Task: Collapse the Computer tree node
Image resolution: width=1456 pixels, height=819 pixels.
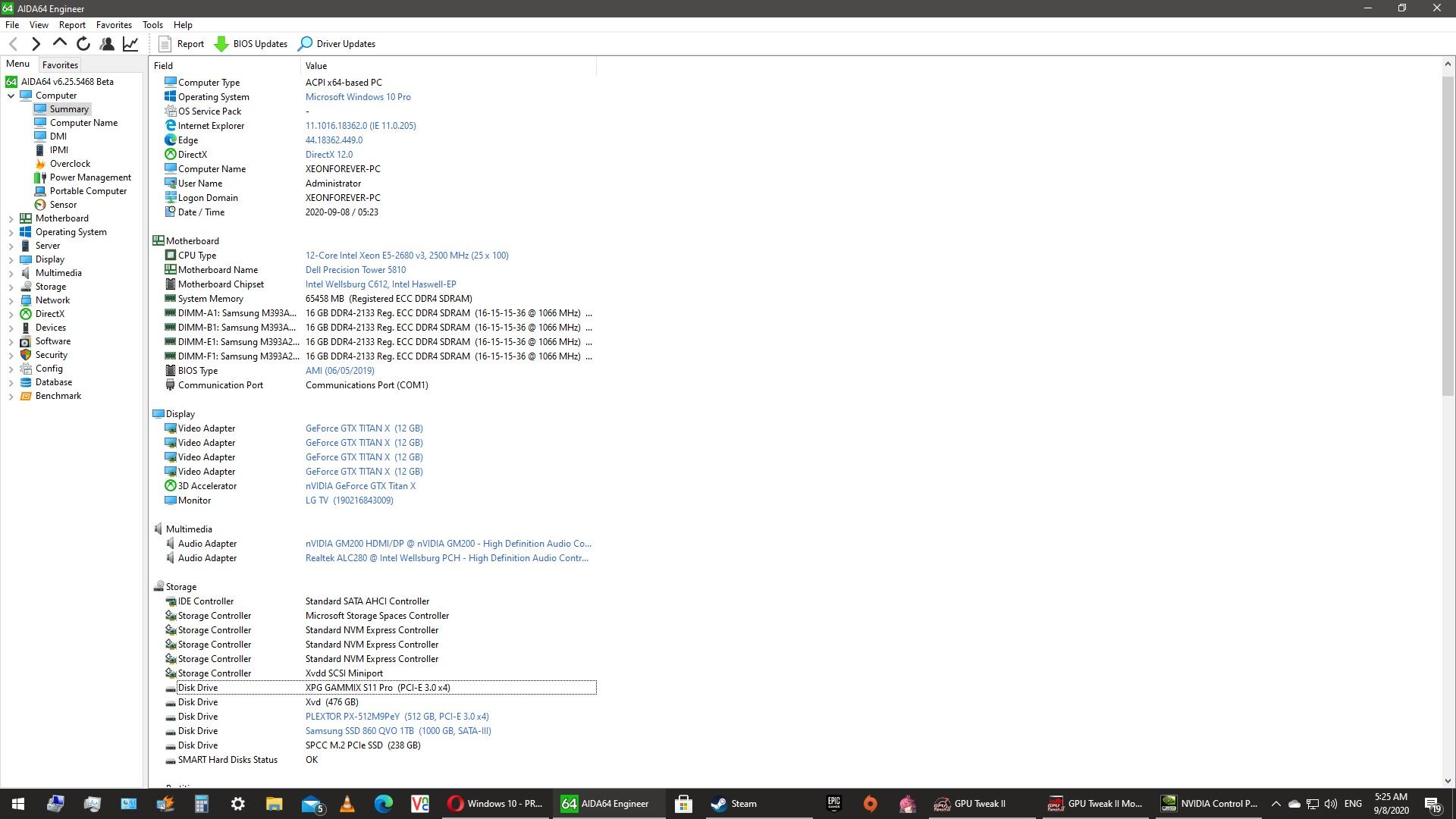Action: pos(11,96)
